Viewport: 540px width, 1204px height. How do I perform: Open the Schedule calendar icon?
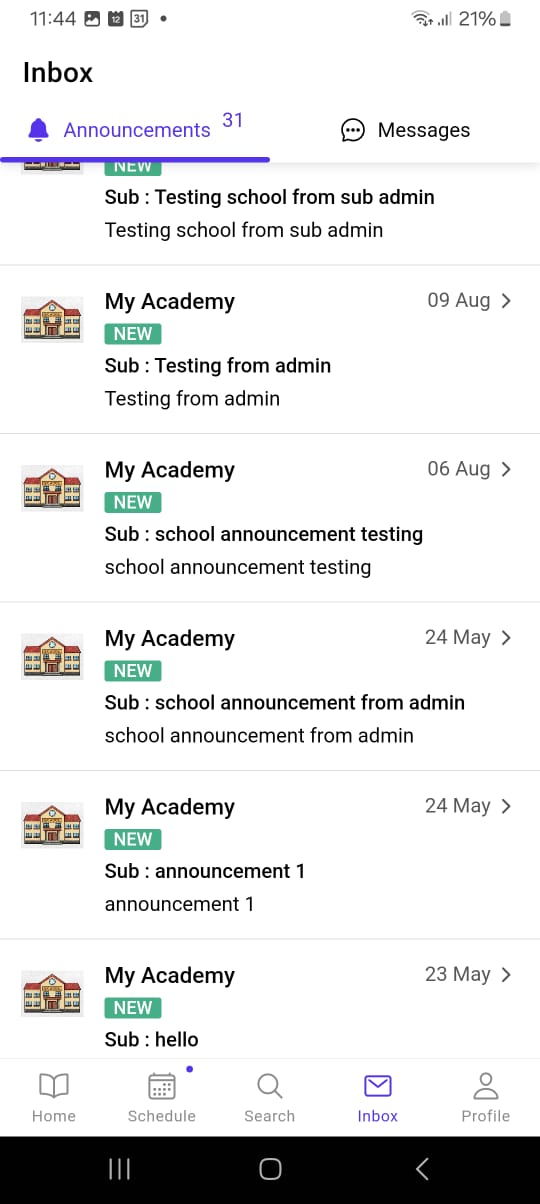[162, 1086]
